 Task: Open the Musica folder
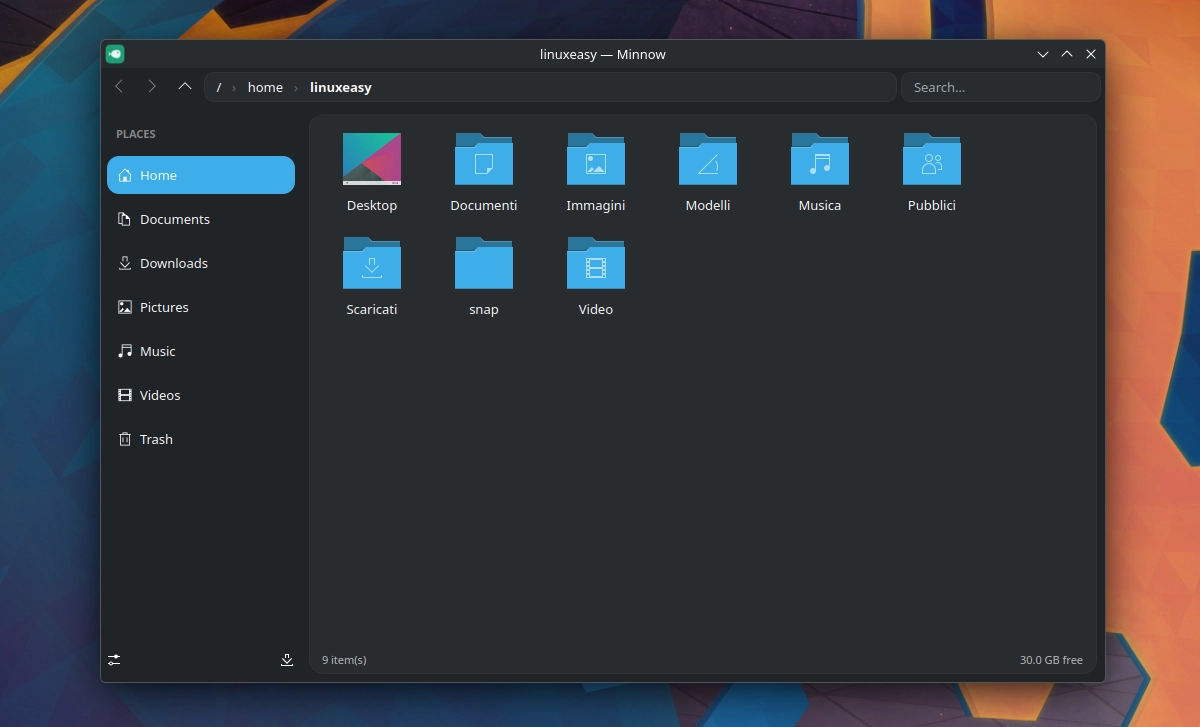pyautogui.click(x=820, y=172)
